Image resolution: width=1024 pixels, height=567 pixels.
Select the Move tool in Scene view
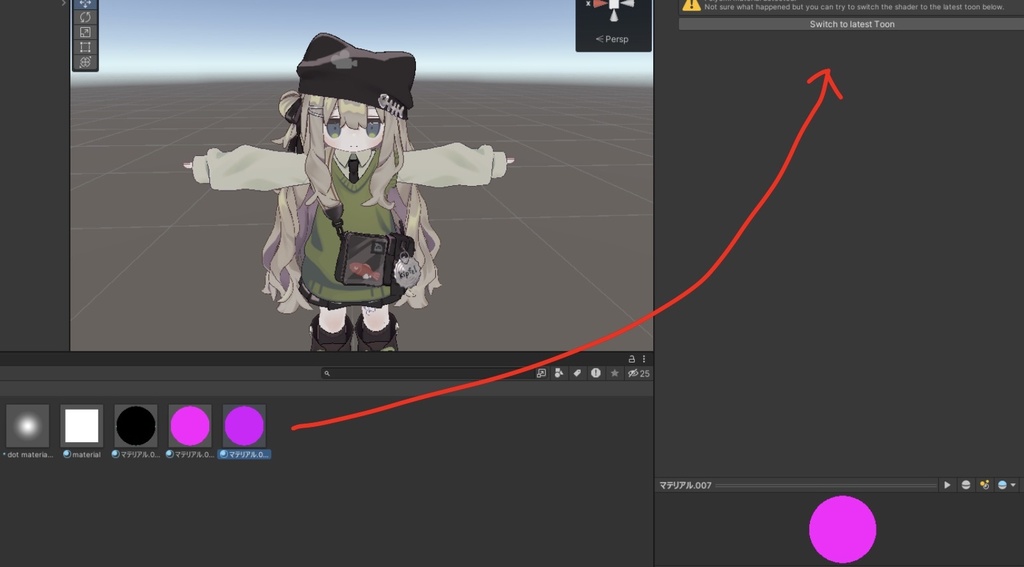(x=85, y=3)
